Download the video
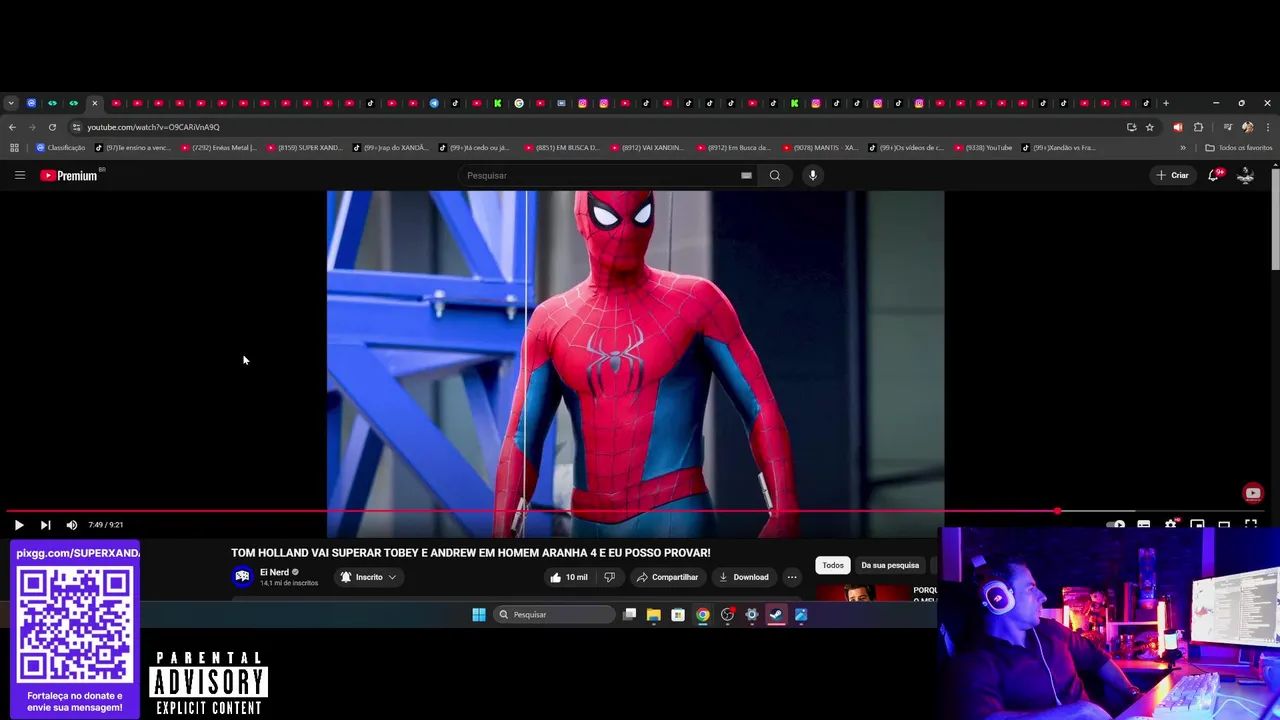Viewport: 1280px width, 720px height. (744, 577)
